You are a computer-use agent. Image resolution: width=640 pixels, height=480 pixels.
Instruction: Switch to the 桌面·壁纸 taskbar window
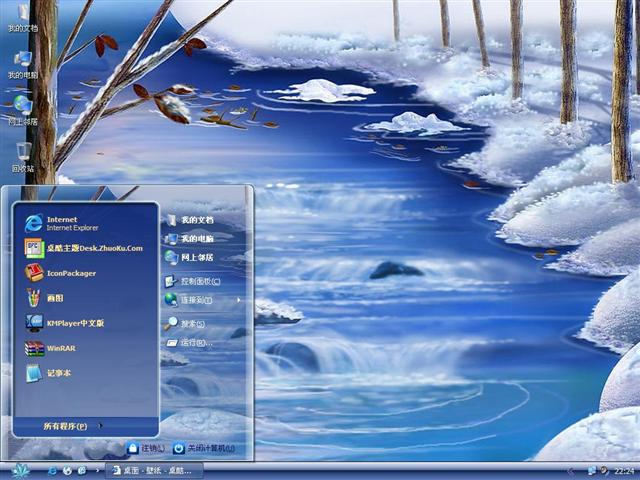coord(156,470)
